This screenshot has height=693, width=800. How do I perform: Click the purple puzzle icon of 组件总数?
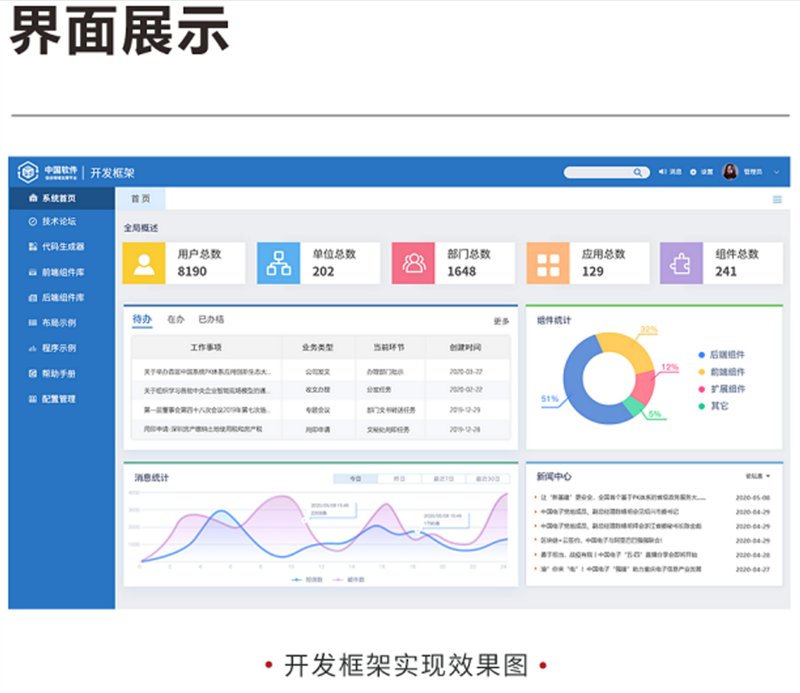pyautogui.click(x=681, y=263)
